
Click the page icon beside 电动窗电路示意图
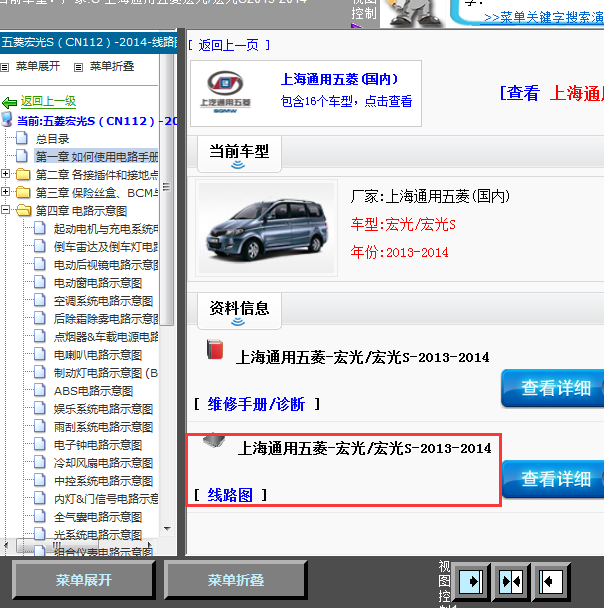[x=40, y=282]
